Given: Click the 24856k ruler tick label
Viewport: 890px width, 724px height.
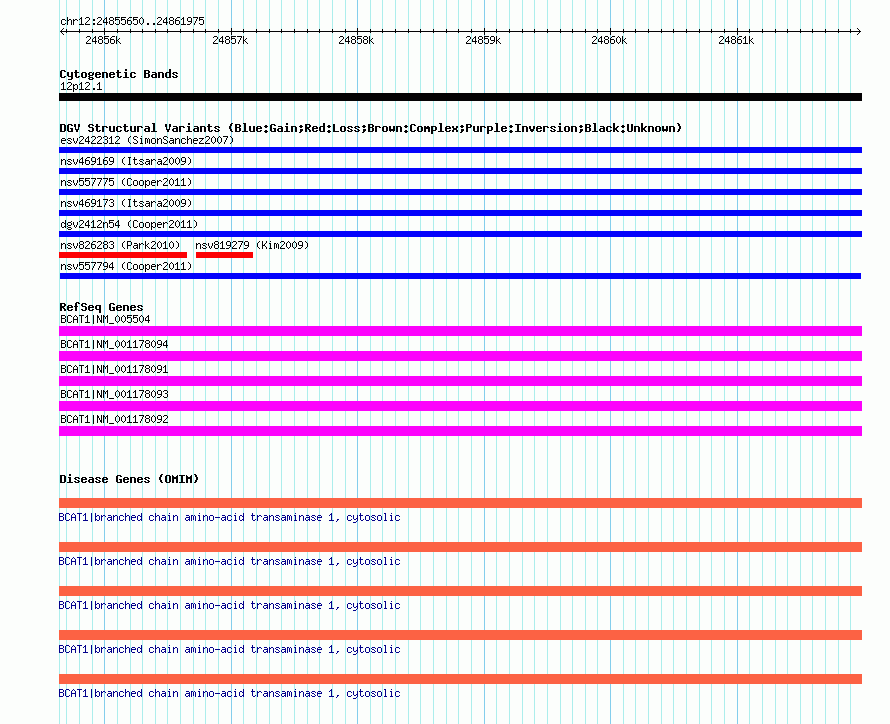Looking at the screenshot, I should (x=103, y=40).
